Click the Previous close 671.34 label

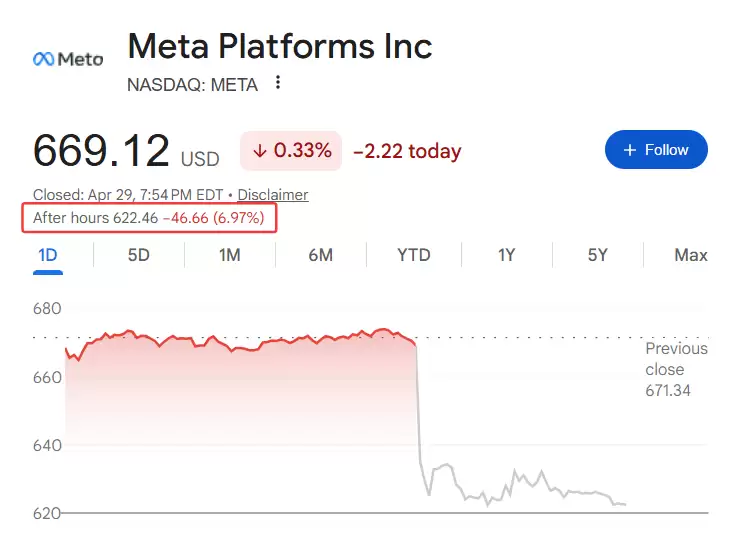(x=675, y=369)
